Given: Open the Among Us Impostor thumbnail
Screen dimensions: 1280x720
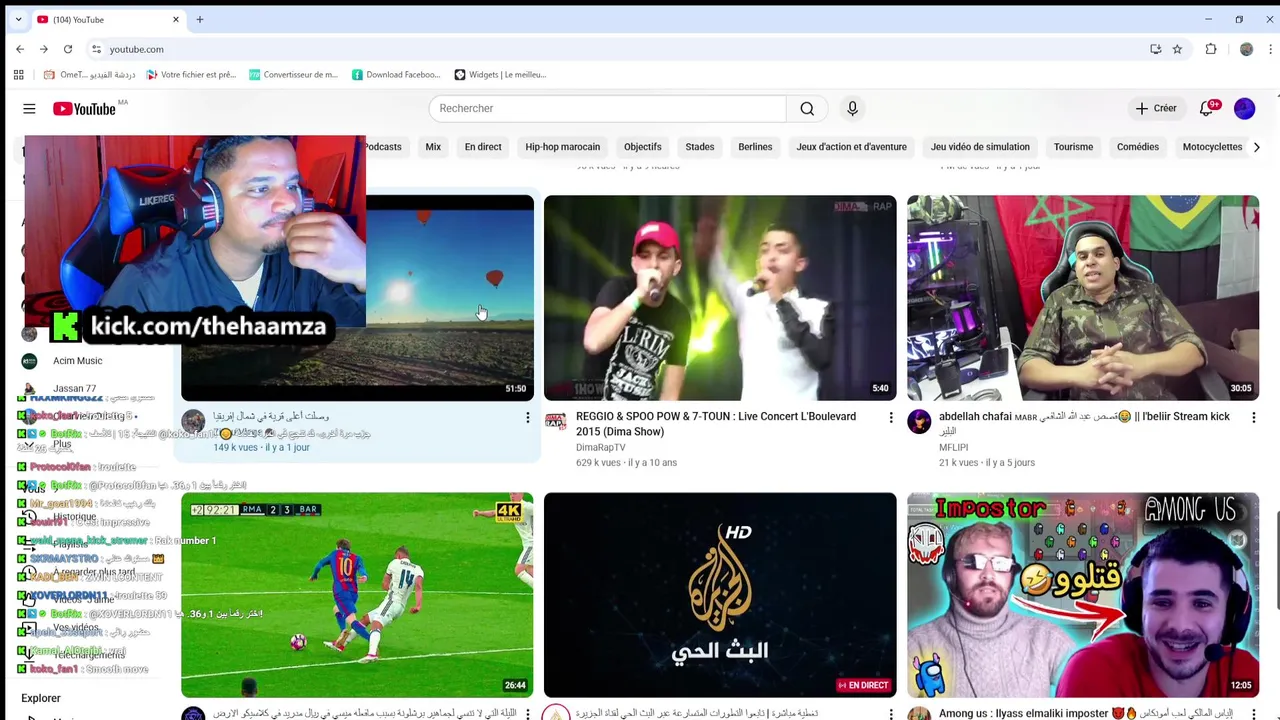Looking at the screenshot, I should 1083,594.
